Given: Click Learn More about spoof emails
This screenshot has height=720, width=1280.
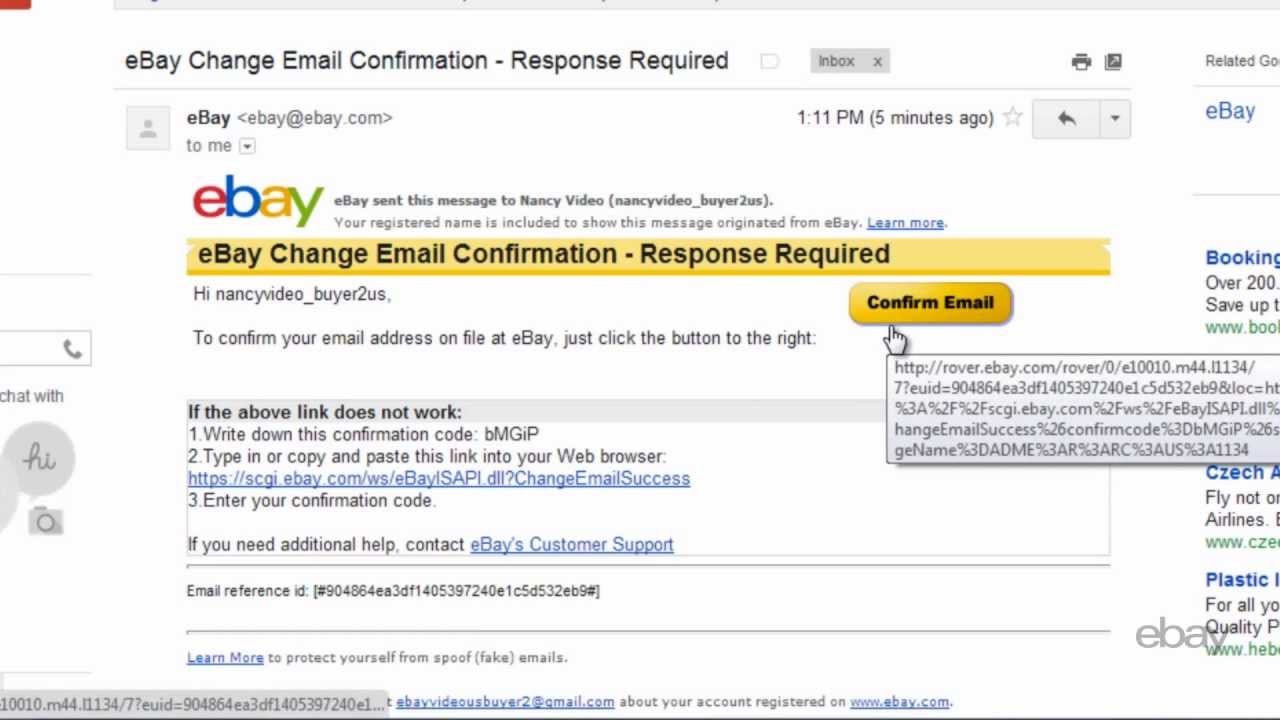Looking at the screenshot, I should pyautogui.click(x=225, y=657).
